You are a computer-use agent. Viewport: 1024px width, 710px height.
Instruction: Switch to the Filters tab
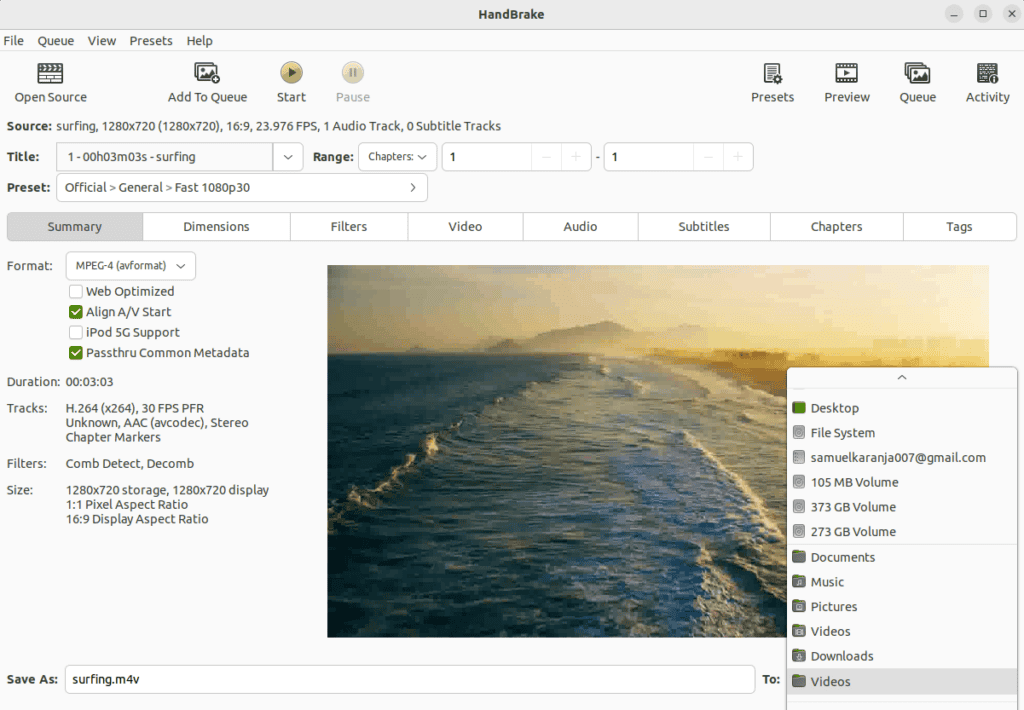pos(349,227)
